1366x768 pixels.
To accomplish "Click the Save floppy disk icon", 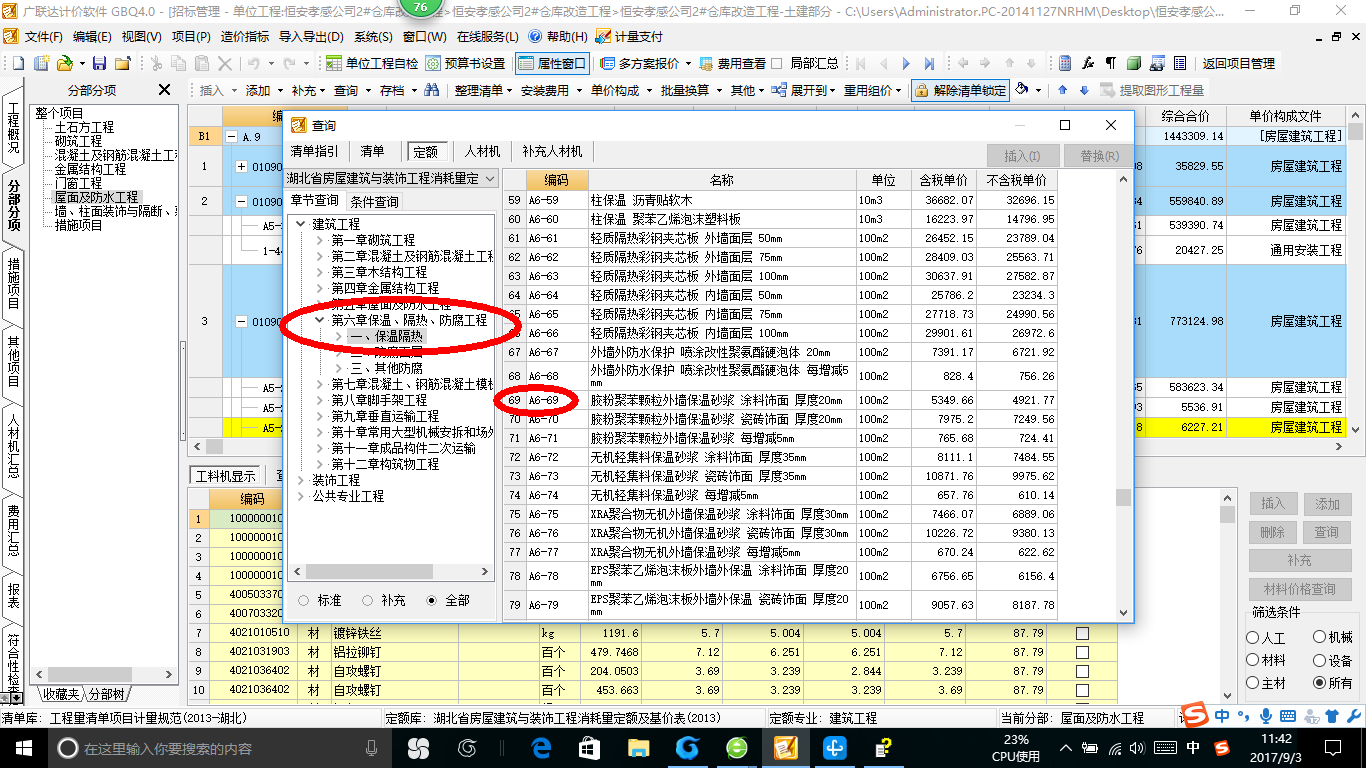I will point(100,63).
